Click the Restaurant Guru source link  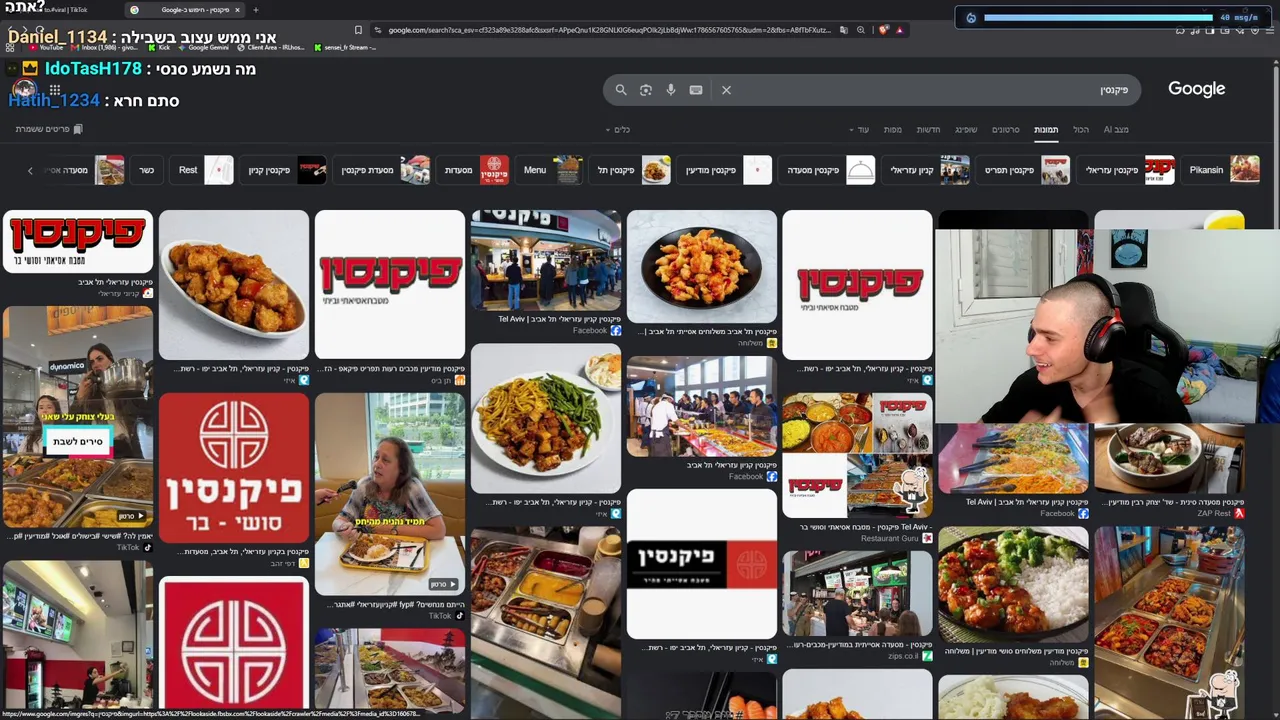click(x=897, y=538)
